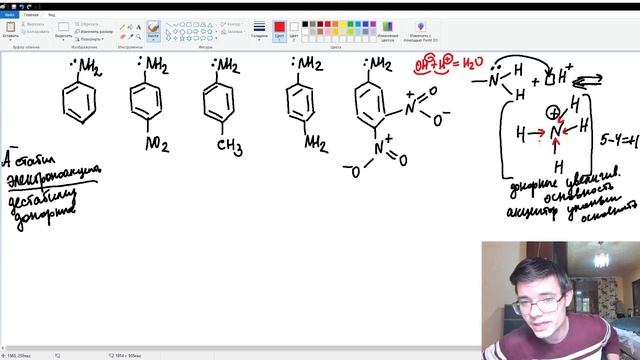Click the image size readout in status bar
The height and width of the screenshot is (360, 640).
tap(125, 356)
